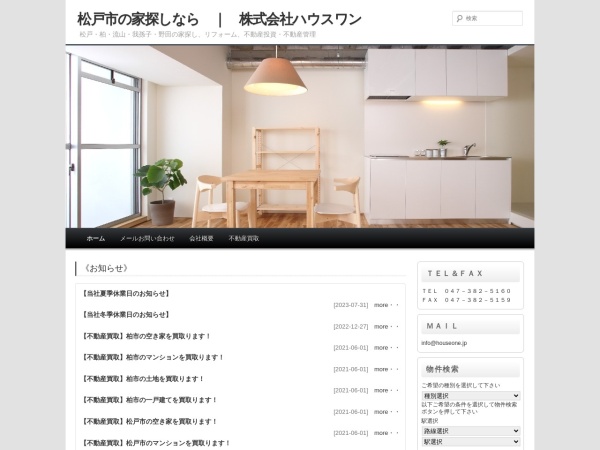Click the TEL 047-382-5160 text
Screen dimensions: 600x450
(x=466, y=291)
